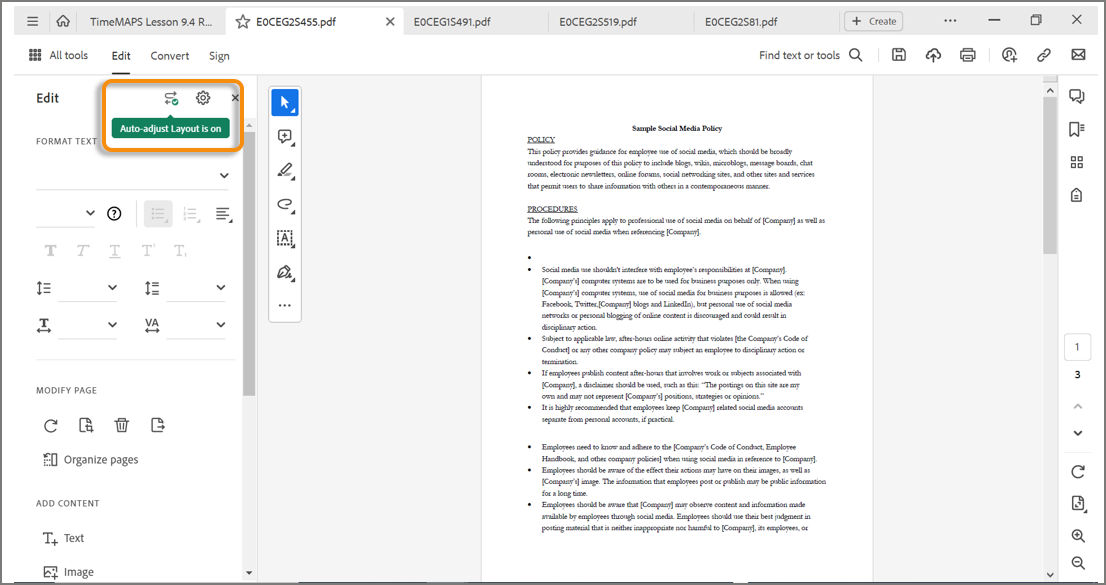Upload the file to cloud storage
The image size is (1106, 585).
pyautogui.click(x=933, y=55)
